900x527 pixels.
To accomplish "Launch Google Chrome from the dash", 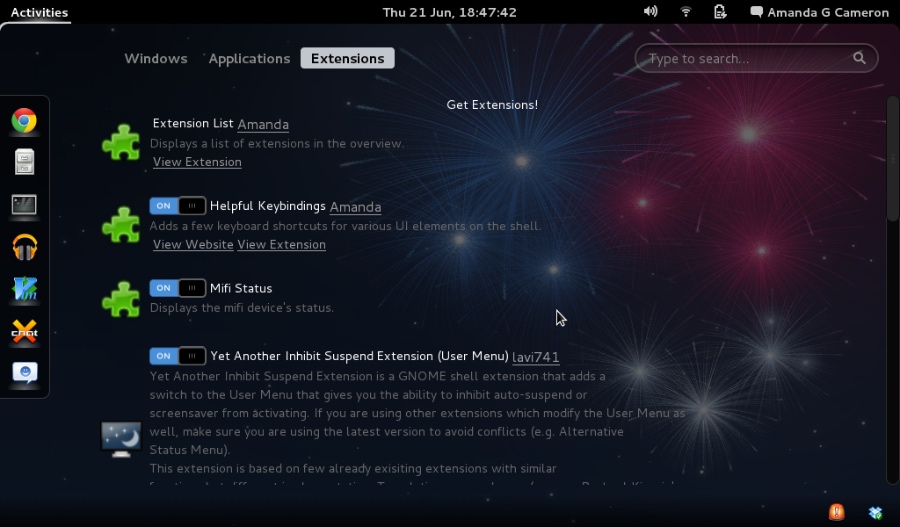I will coord(24,121).
